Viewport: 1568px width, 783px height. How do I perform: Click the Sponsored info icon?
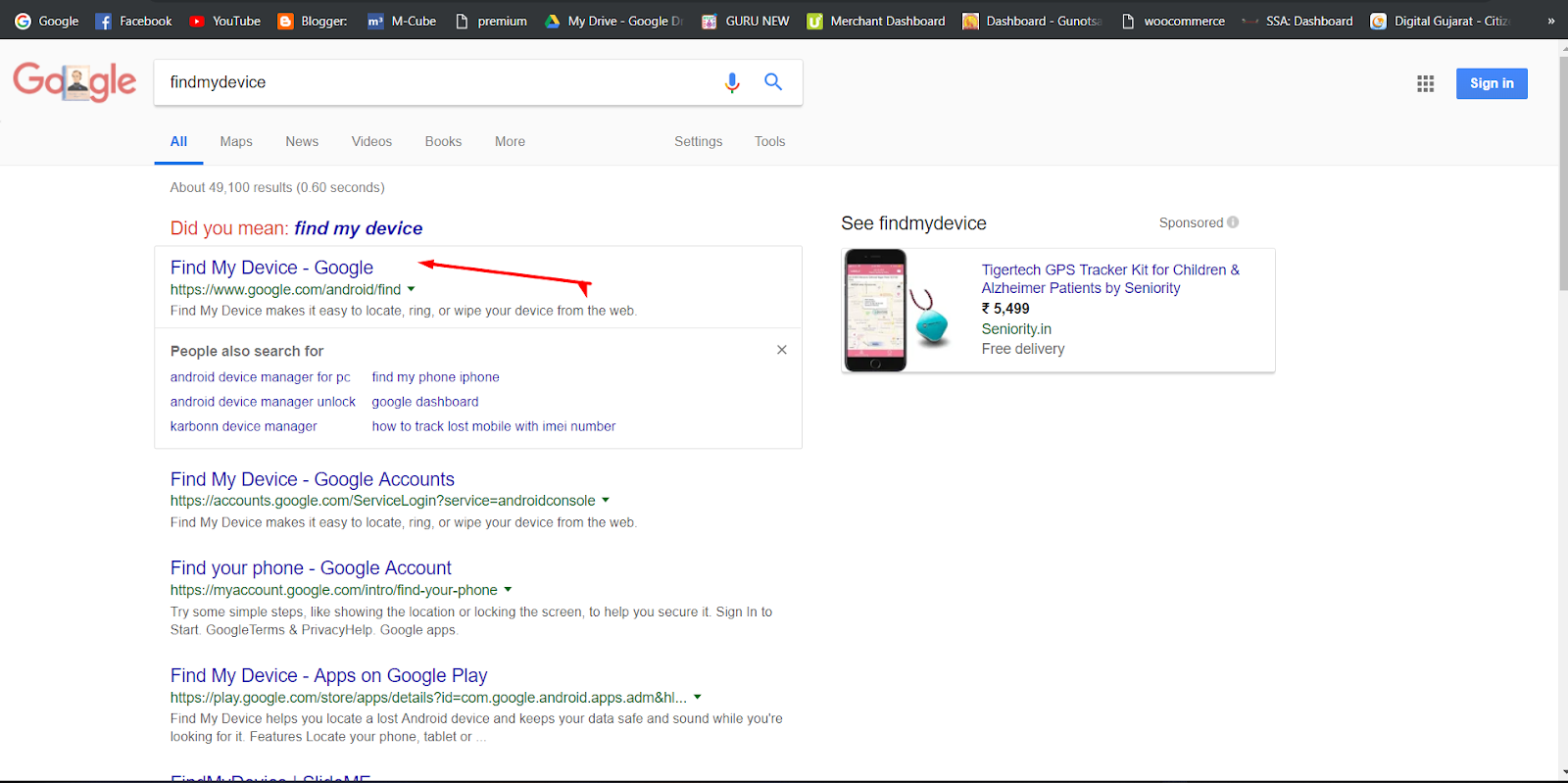coord(1233,222)
